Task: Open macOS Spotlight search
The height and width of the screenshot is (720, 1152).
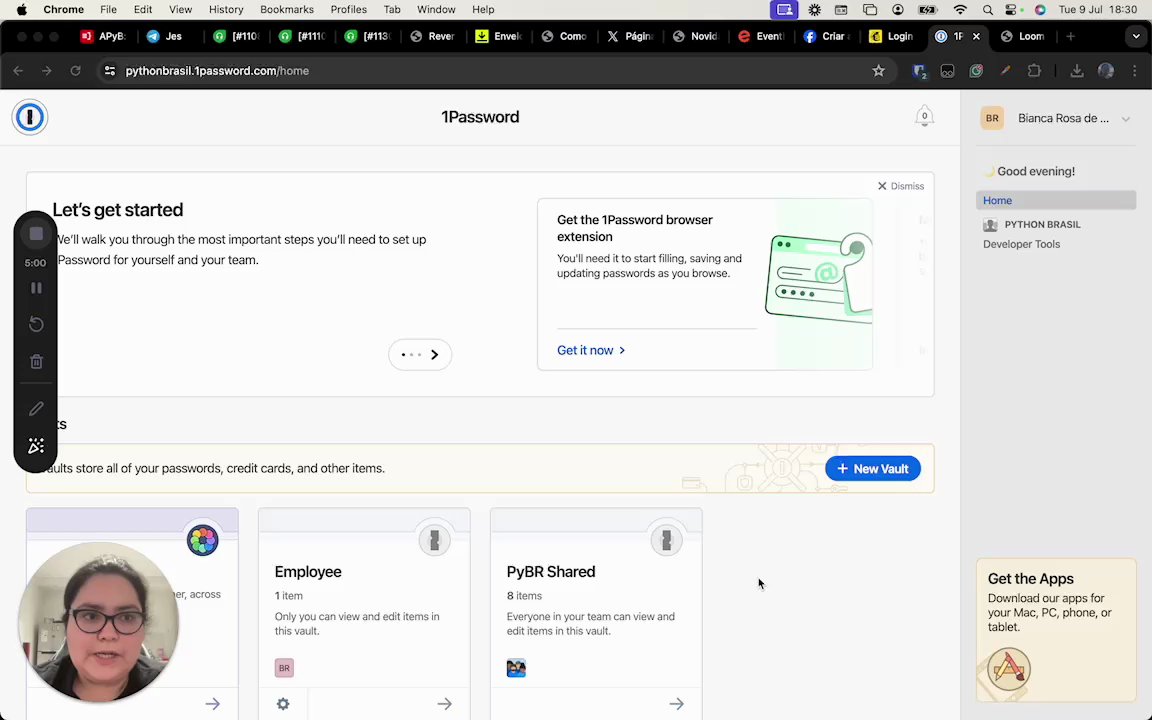Action: [987, 10]
